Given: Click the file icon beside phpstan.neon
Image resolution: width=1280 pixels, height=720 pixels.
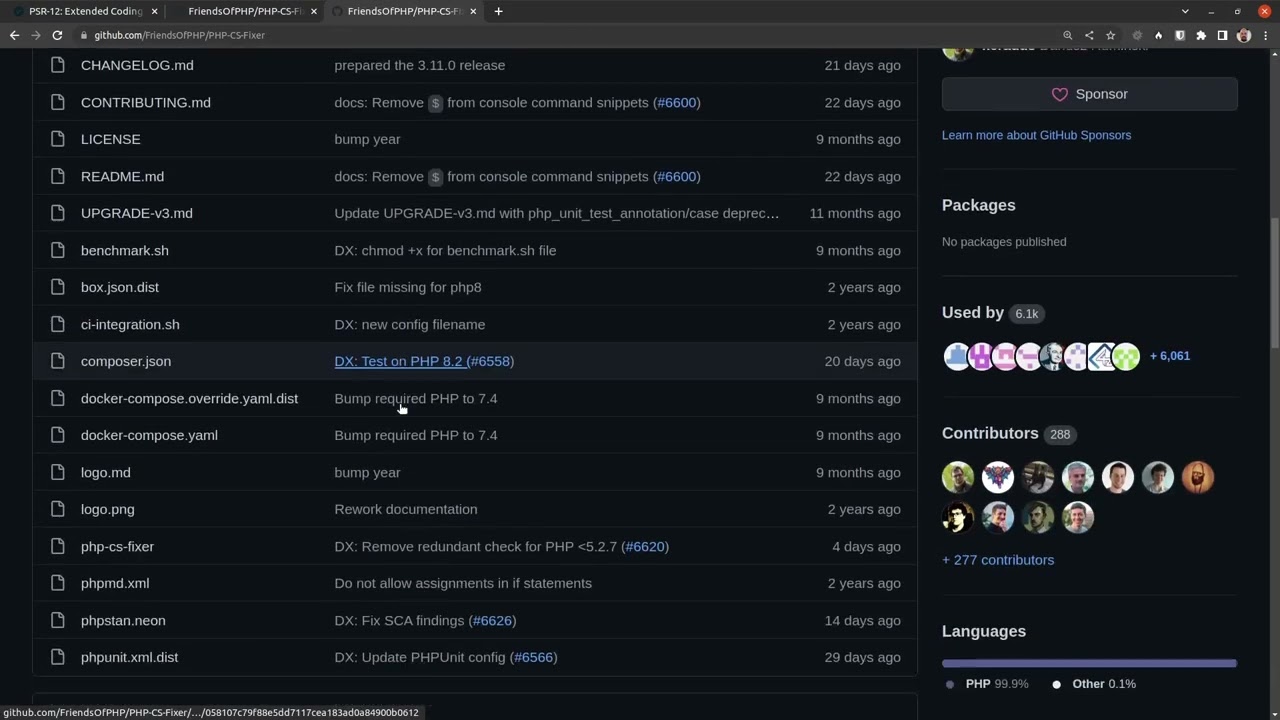Looking at the screenshot, I should 58,620.
